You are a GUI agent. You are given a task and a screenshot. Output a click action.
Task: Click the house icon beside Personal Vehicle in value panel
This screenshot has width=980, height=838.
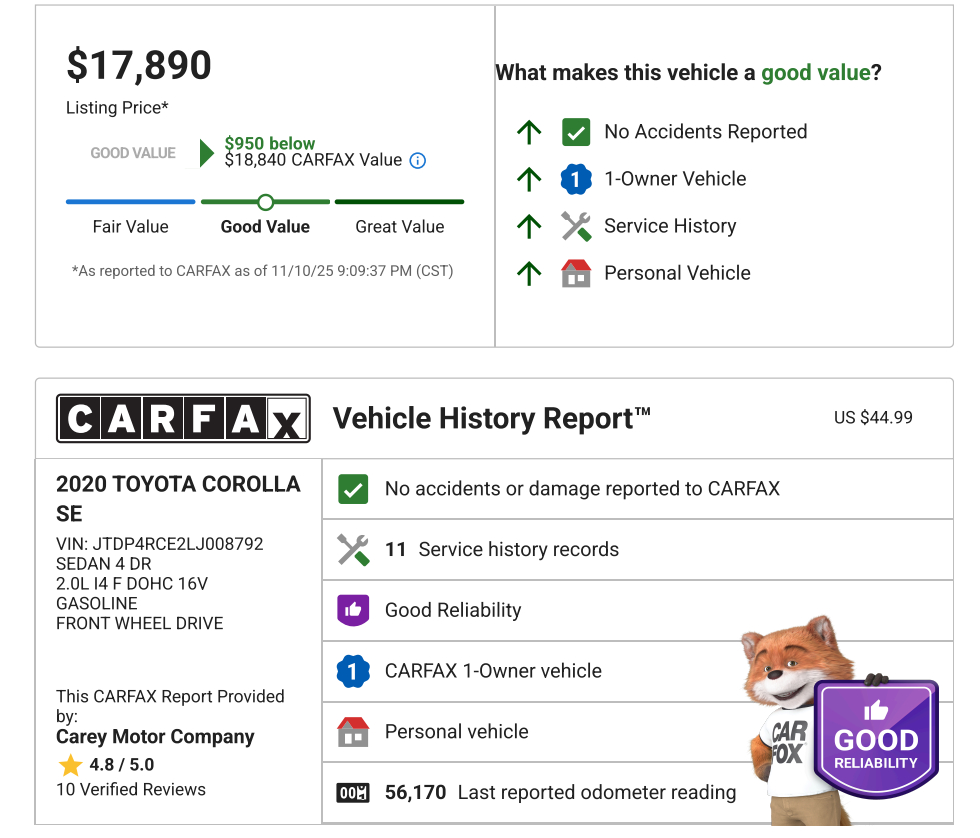(x=576, y=273)
